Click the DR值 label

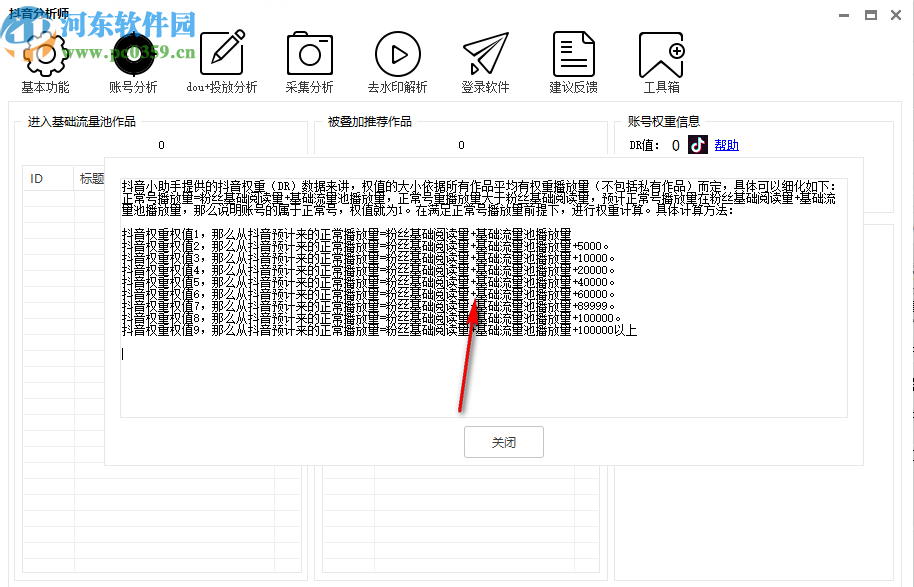tap(644, 145)
